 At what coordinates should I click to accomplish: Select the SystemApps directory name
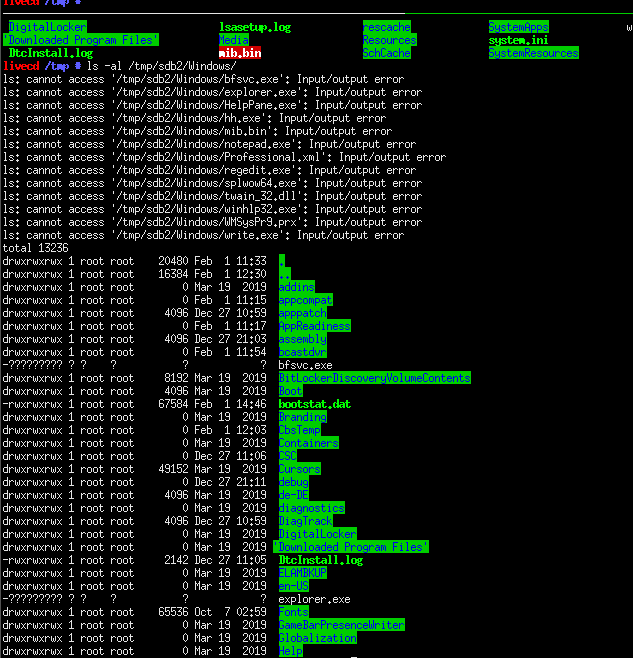click(518, 27)
